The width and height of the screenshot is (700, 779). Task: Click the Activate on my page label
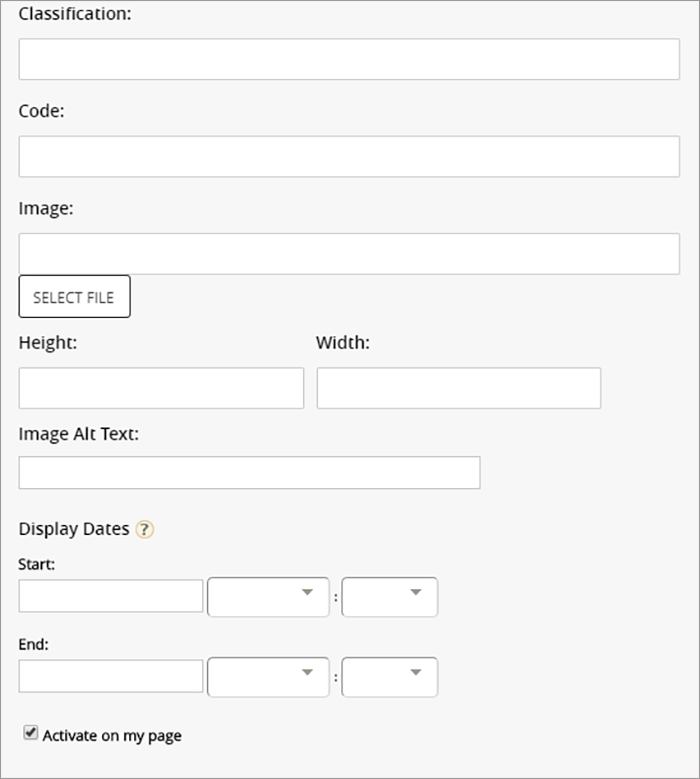(x=112, y=736)
